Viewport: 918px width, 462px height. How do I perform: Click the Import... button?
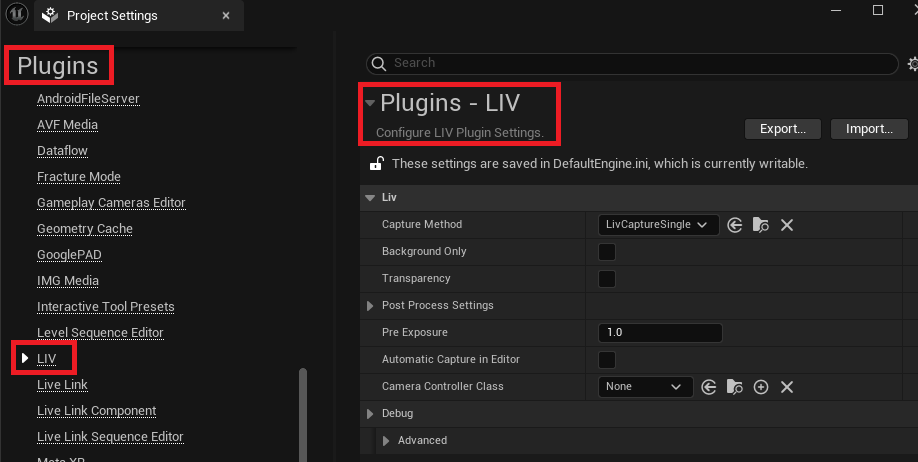868,129
